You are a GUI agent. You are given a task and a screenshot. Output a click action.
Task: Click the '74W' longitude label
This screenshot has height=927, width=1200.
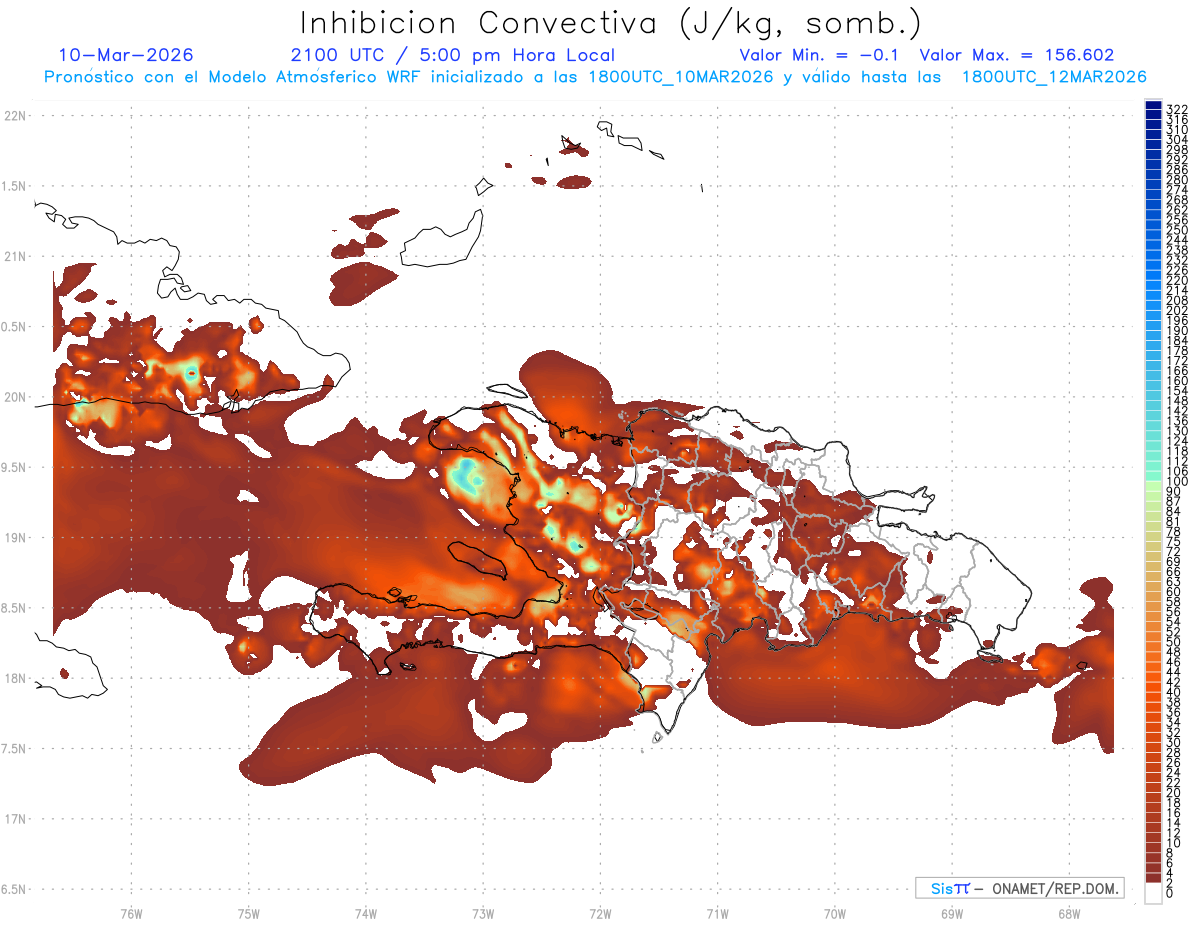(x=365, y=913)
